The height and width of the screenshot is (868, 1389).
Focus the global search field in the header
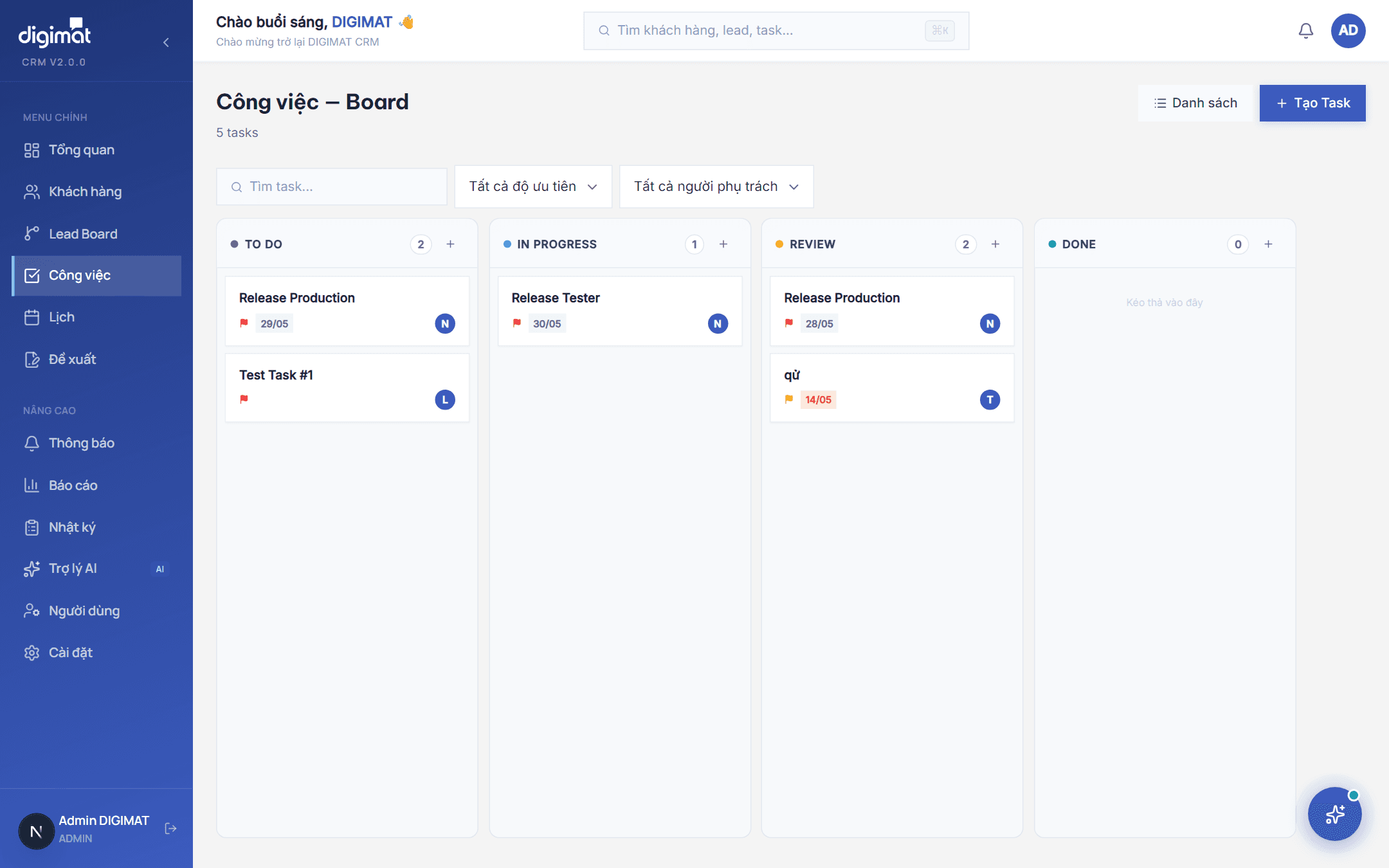pyautogui.click(x=776, y=31)
